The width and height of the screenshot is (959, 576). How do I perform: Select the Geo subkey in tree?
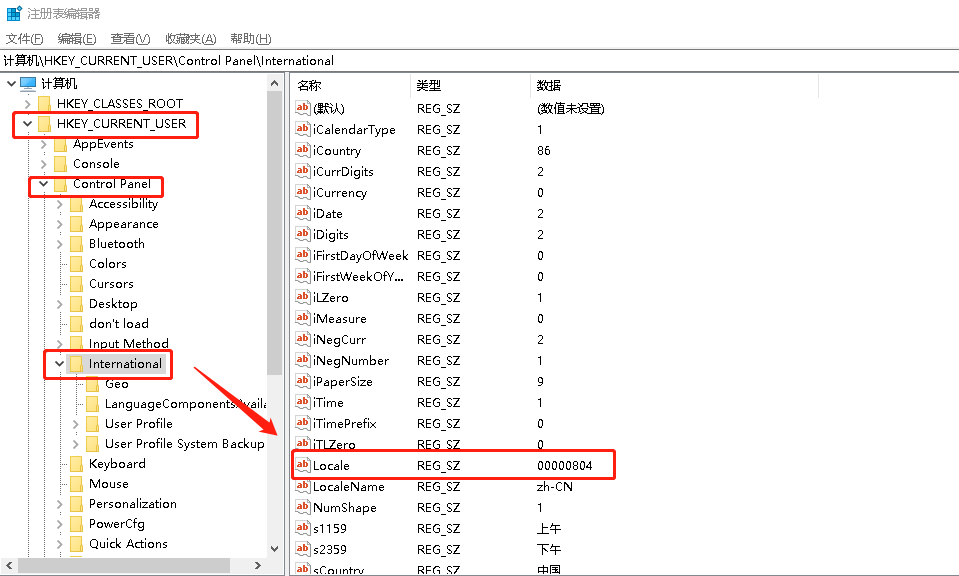pos(116,384)
